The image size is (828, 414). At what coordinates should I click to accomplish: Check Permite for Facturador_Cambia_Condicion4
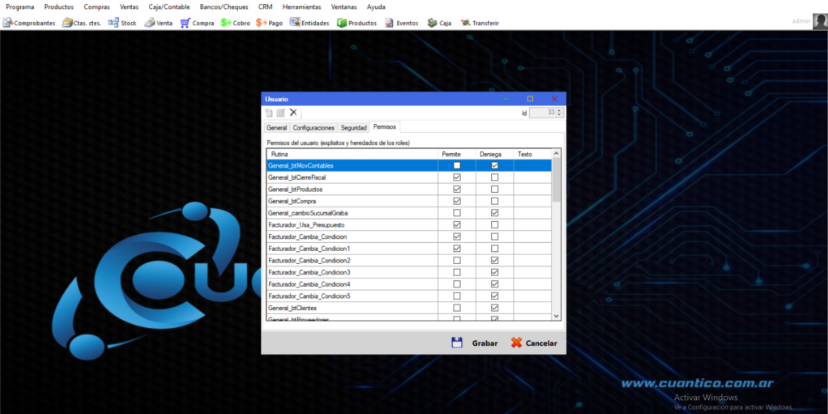[x=457, y=284]
